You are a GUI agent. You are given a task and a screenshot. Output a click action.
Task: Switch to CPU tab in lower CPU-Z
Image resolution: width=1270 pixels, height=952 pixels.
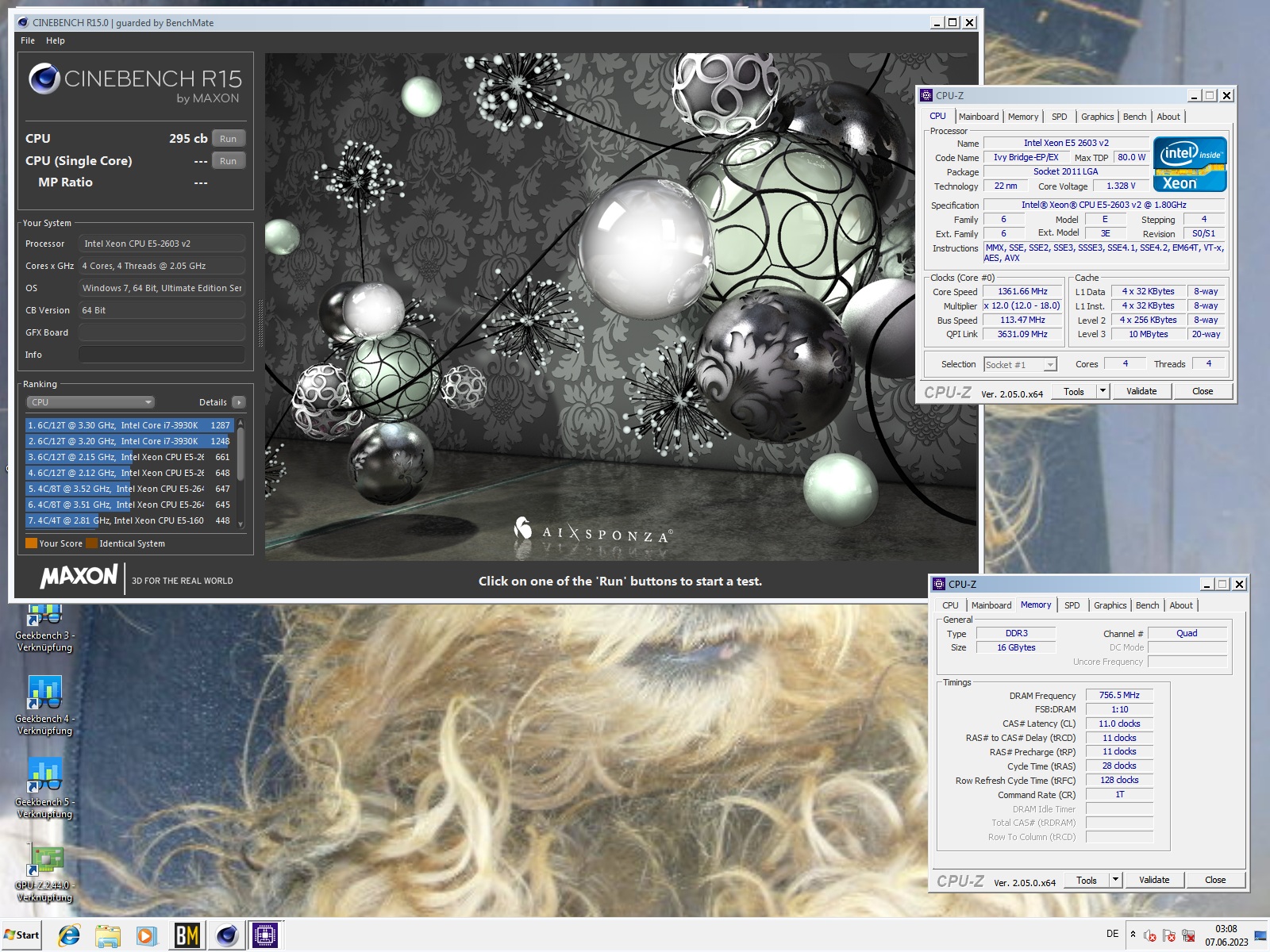(950, 605)
